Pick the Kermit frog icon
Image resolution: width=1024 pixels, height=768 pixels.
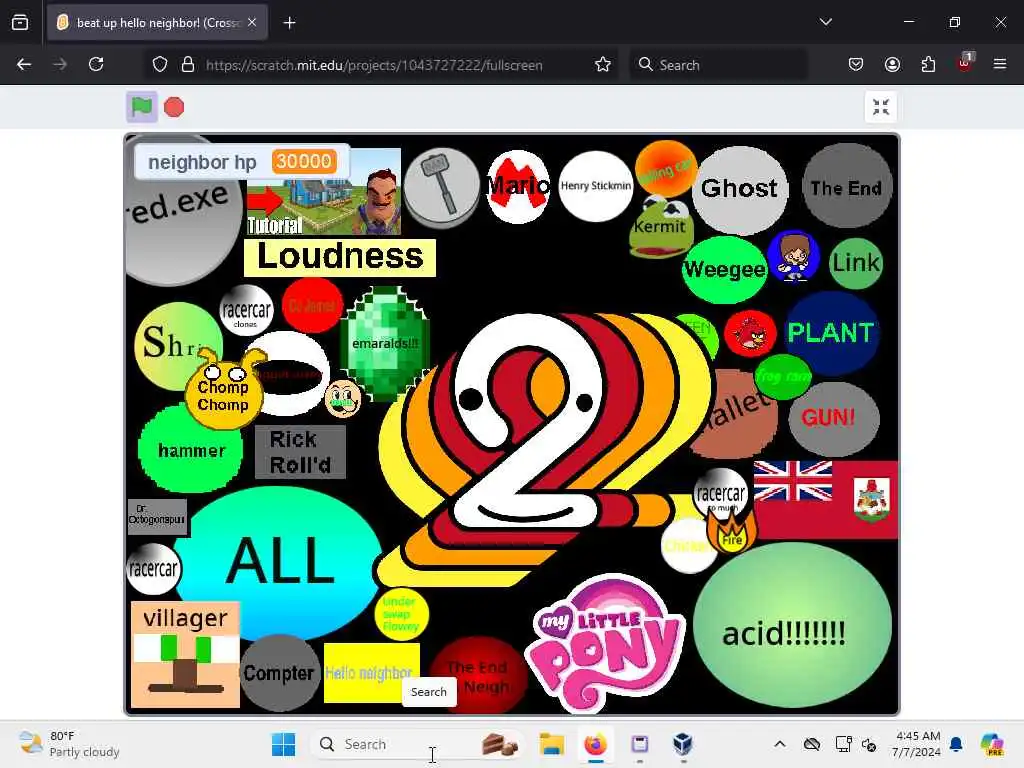(x=661, y=227)
